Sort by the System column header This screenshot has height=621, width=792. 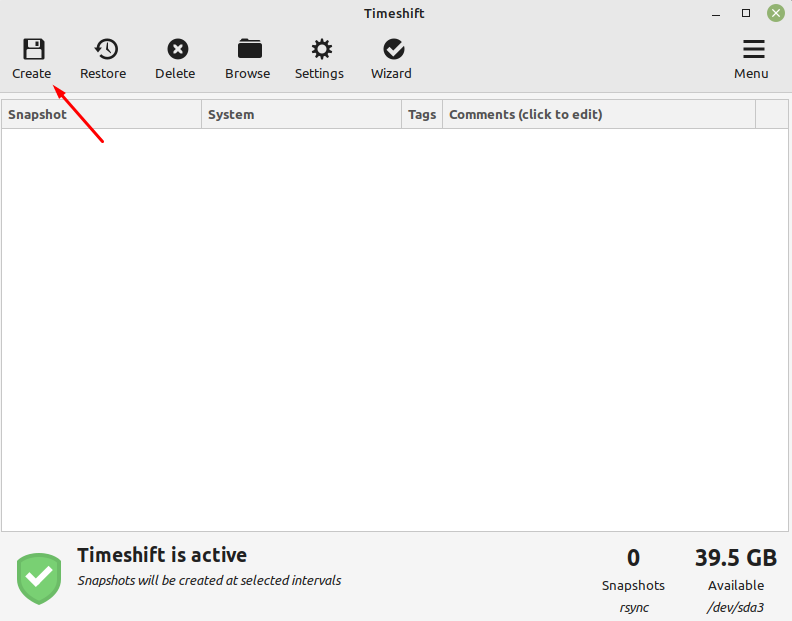click(x=302, y=114)
